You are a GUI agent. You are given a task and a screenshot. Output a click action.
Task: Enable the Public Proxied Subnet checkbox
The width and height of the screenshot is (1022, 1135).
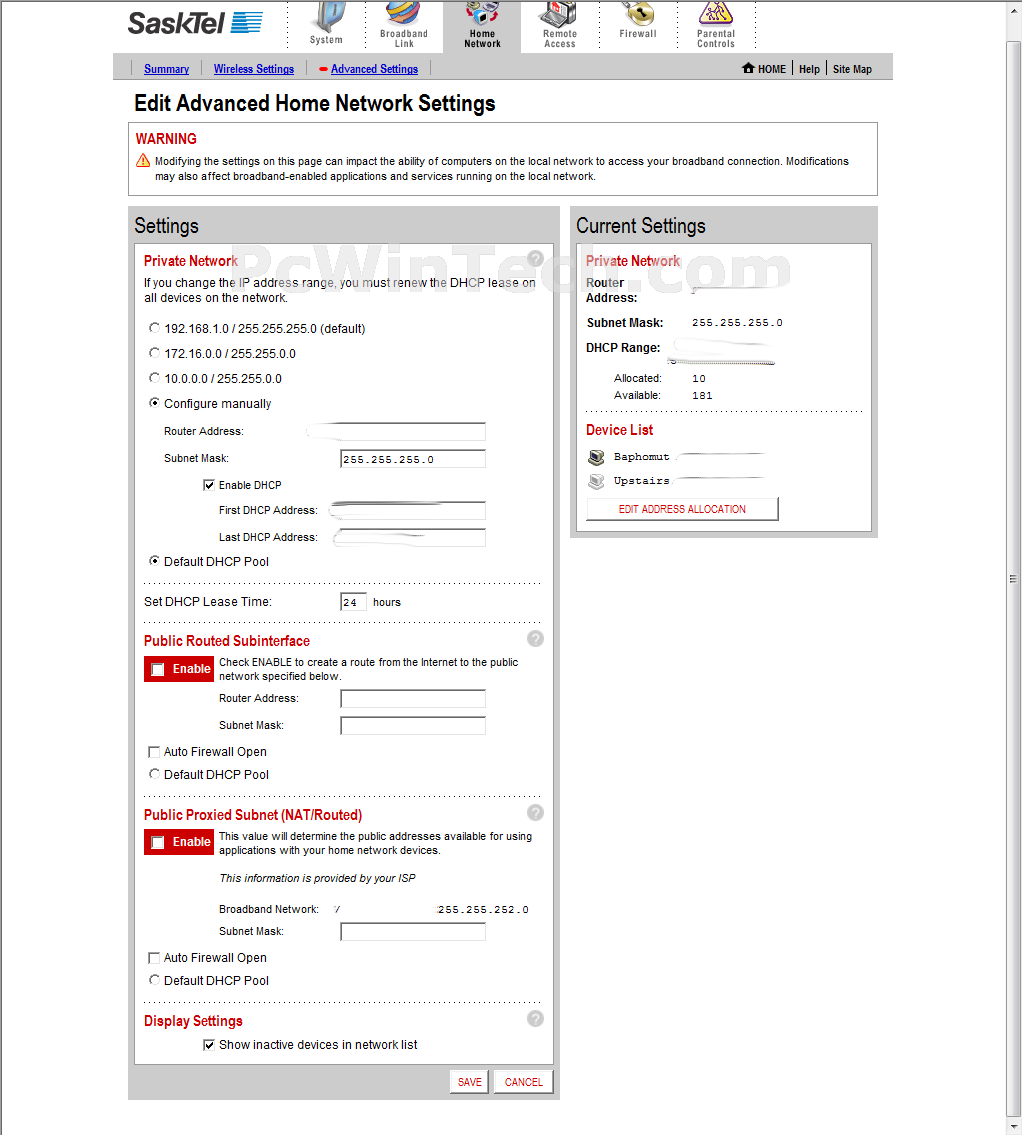tap(157, 843)
